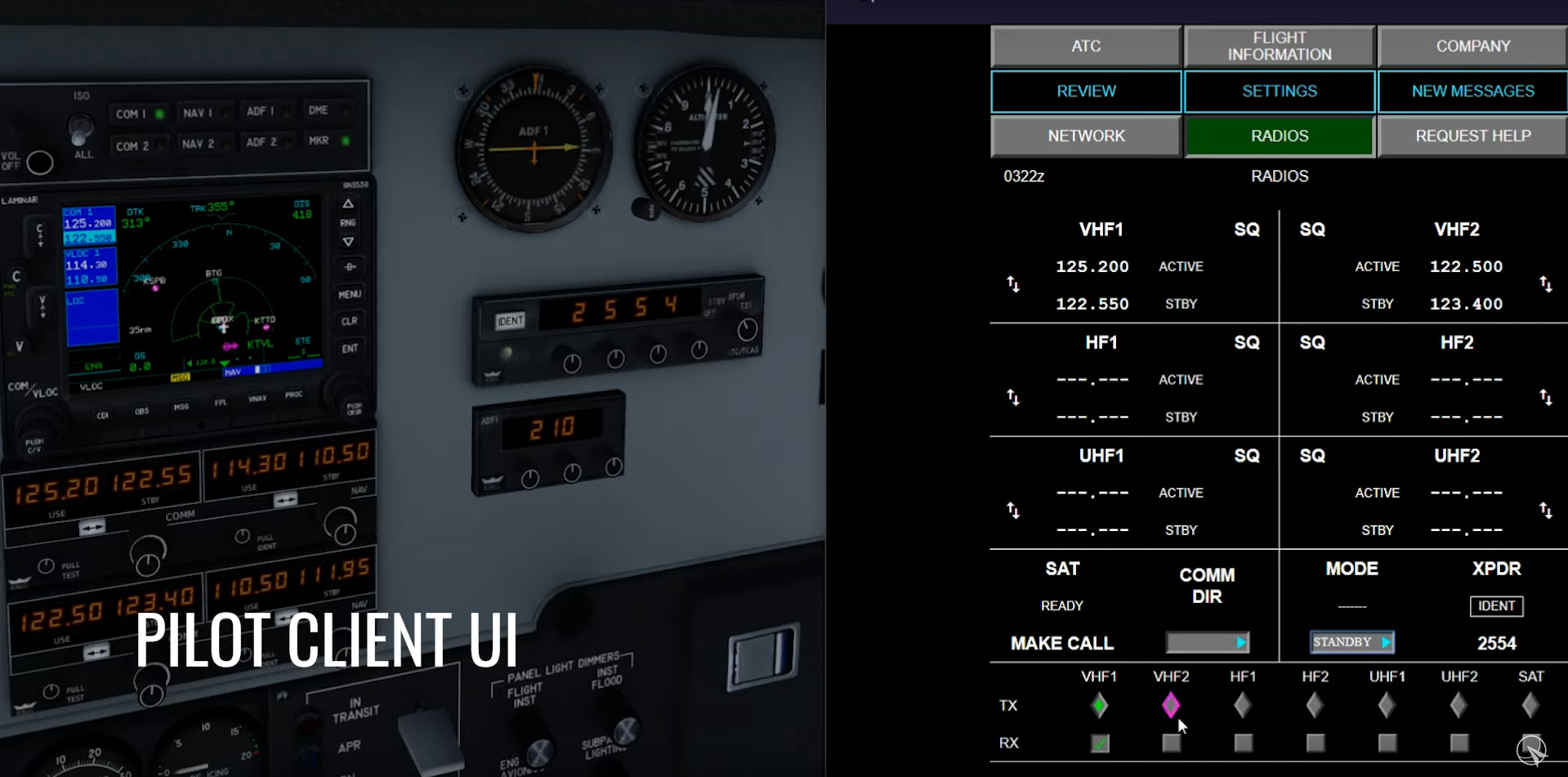Swap UHF1 active and standby frequencies
Viewport: 1568px width, 777px height.
[1013, 511]
